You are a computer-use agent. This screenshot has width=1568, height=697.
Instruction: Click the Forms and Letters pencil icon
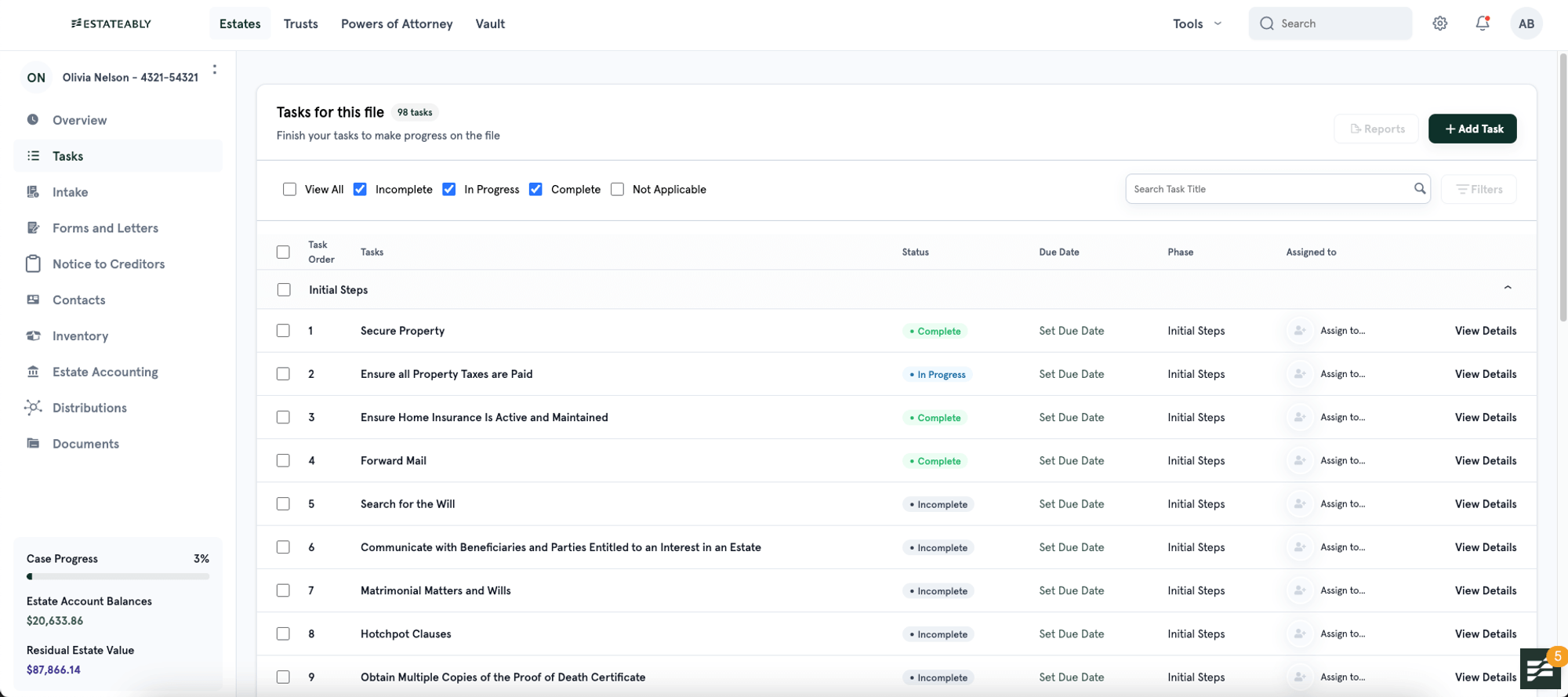33,228
